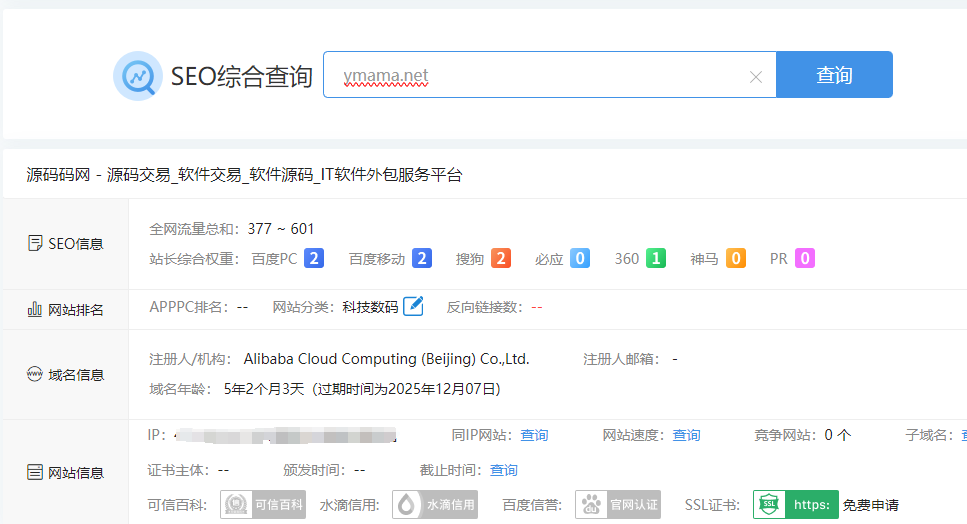This screenshot has width=967, height=524.
Task: Open the 必应 weight badge 0
Action: click(580, 258)
